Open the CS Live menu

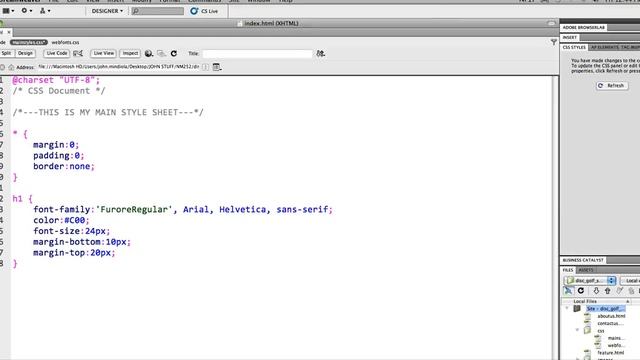tap(204, 11)
